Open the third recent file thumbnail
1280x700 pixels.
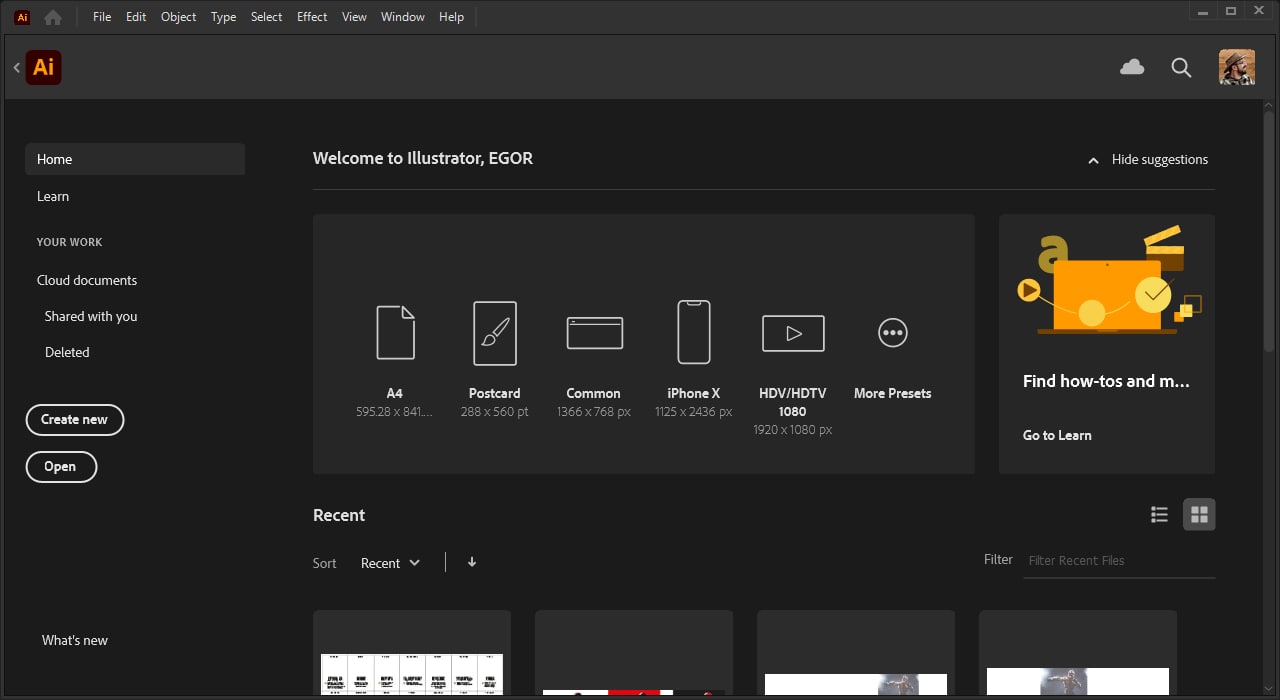(856, 653)
